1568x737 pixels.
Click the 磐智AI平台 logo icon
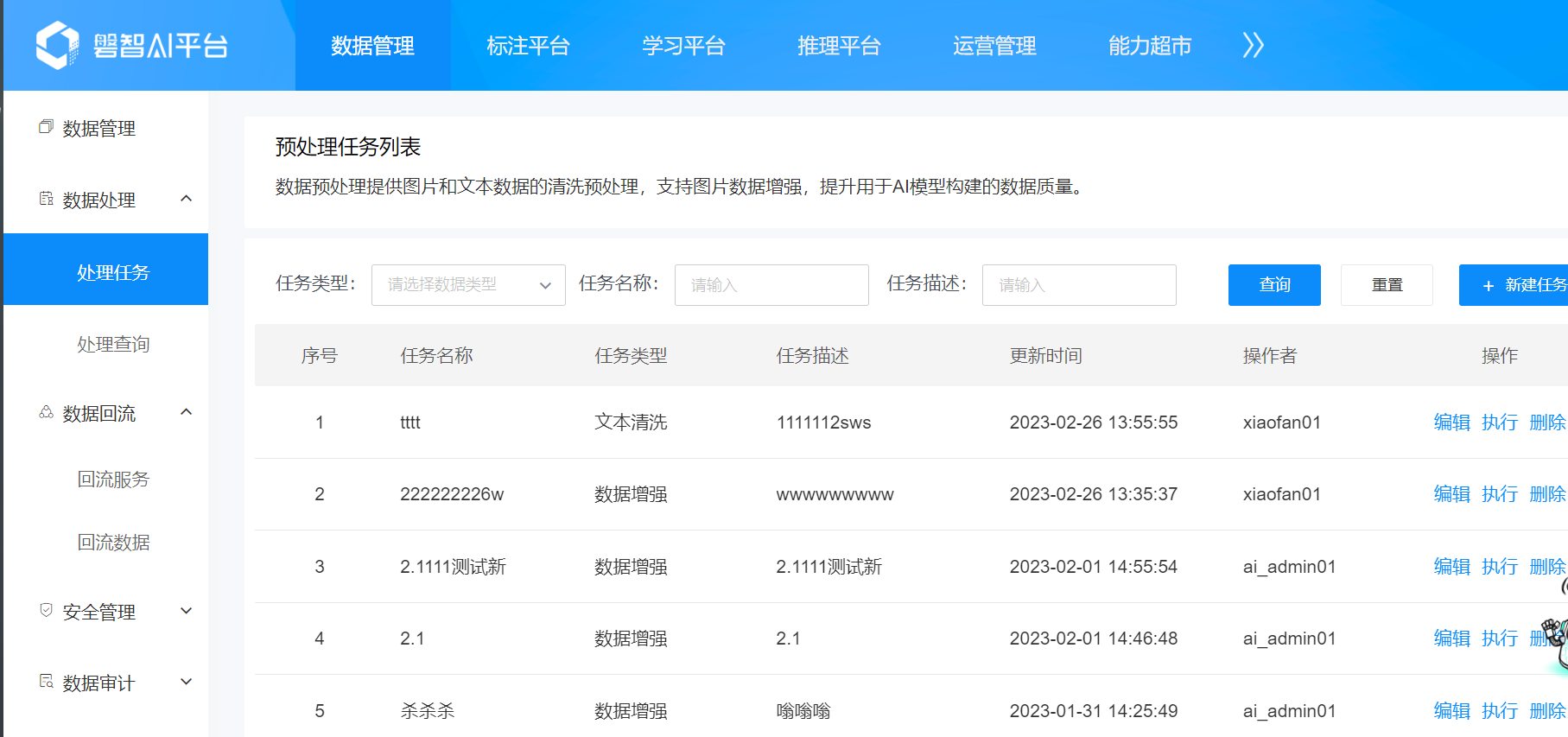(x=58, y=45)
